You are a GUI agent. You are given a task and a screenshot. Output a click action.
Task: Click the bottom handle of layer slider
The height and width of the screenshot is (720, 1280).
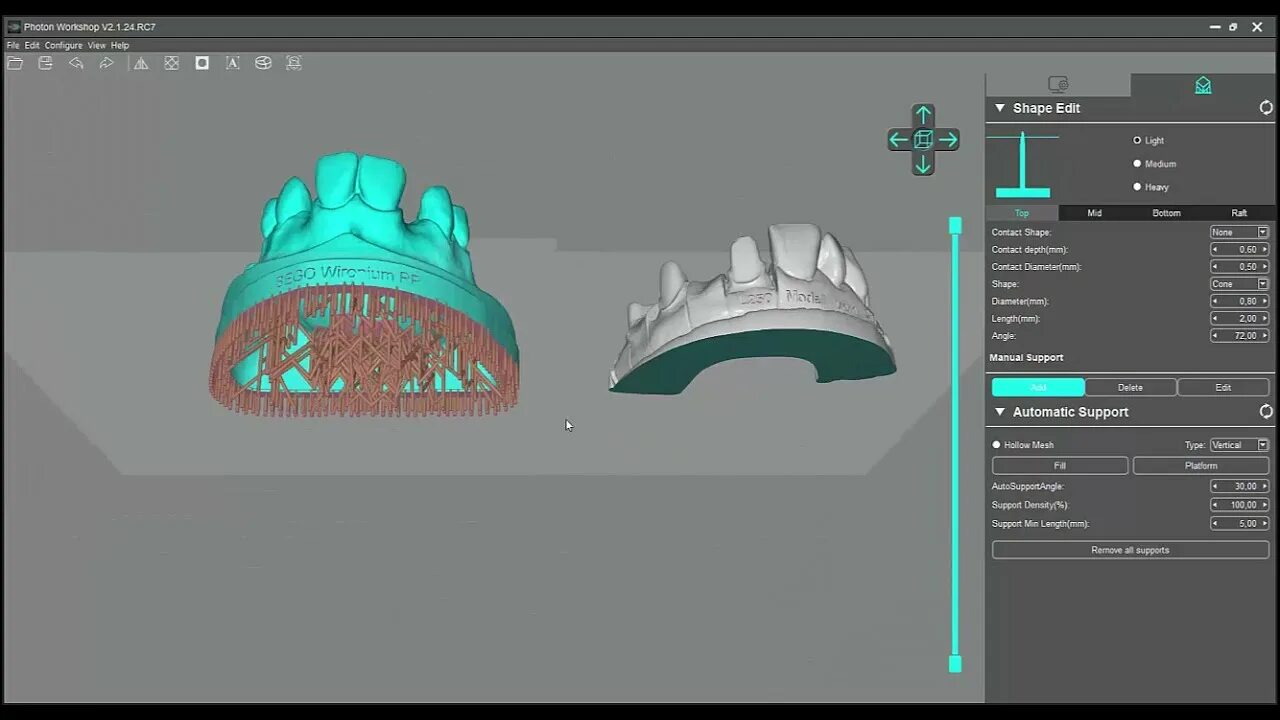pyautogui.click(x=955, y=664)
